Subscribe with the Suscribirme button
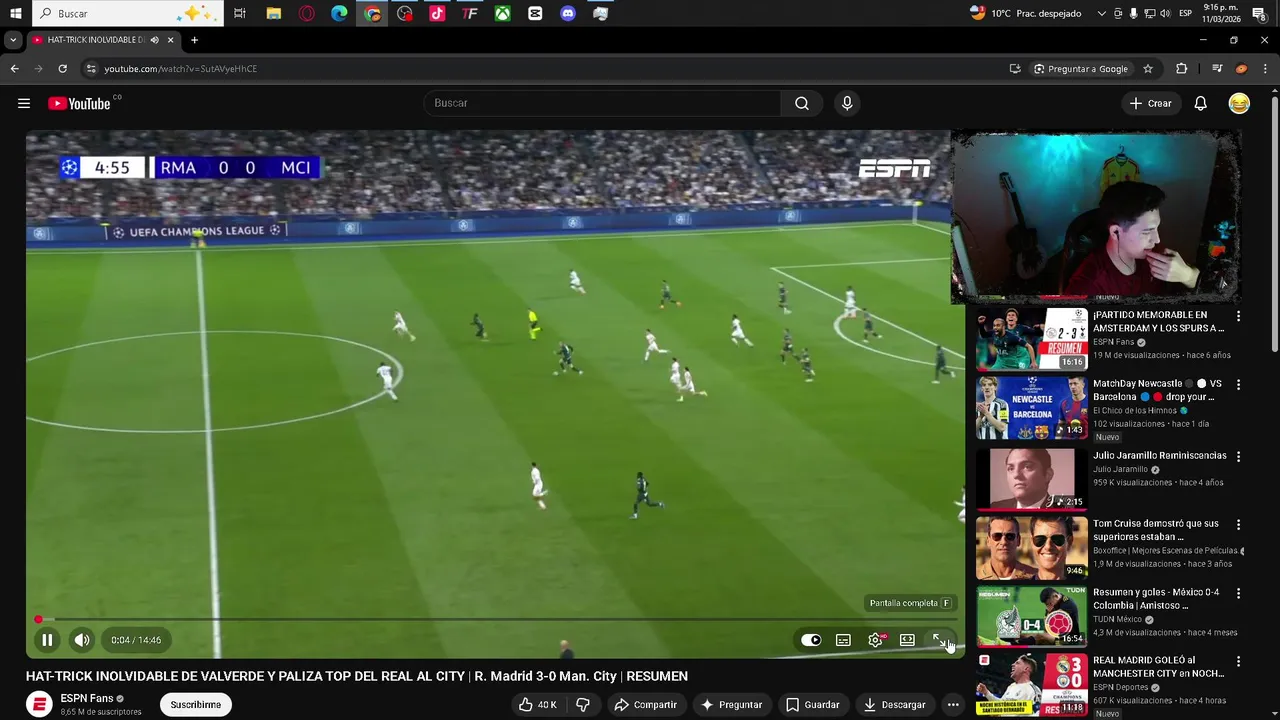 (x=195, y=705)
